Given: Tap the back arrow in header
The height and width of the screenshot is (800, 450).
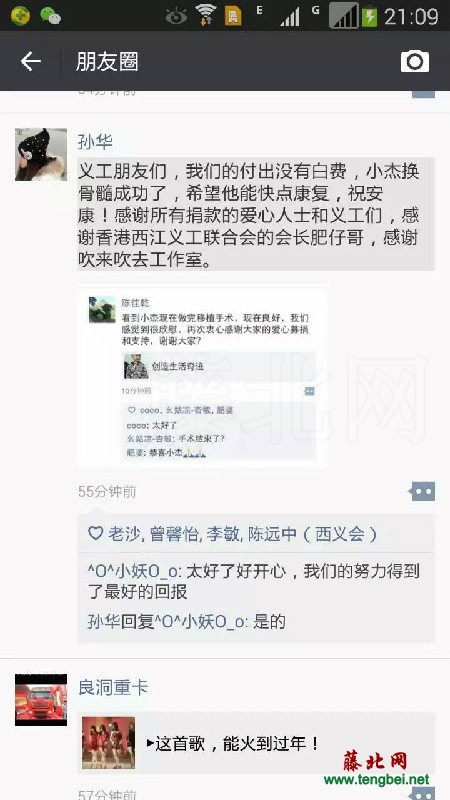Looking at the screenshot, I should pos(30,62).
